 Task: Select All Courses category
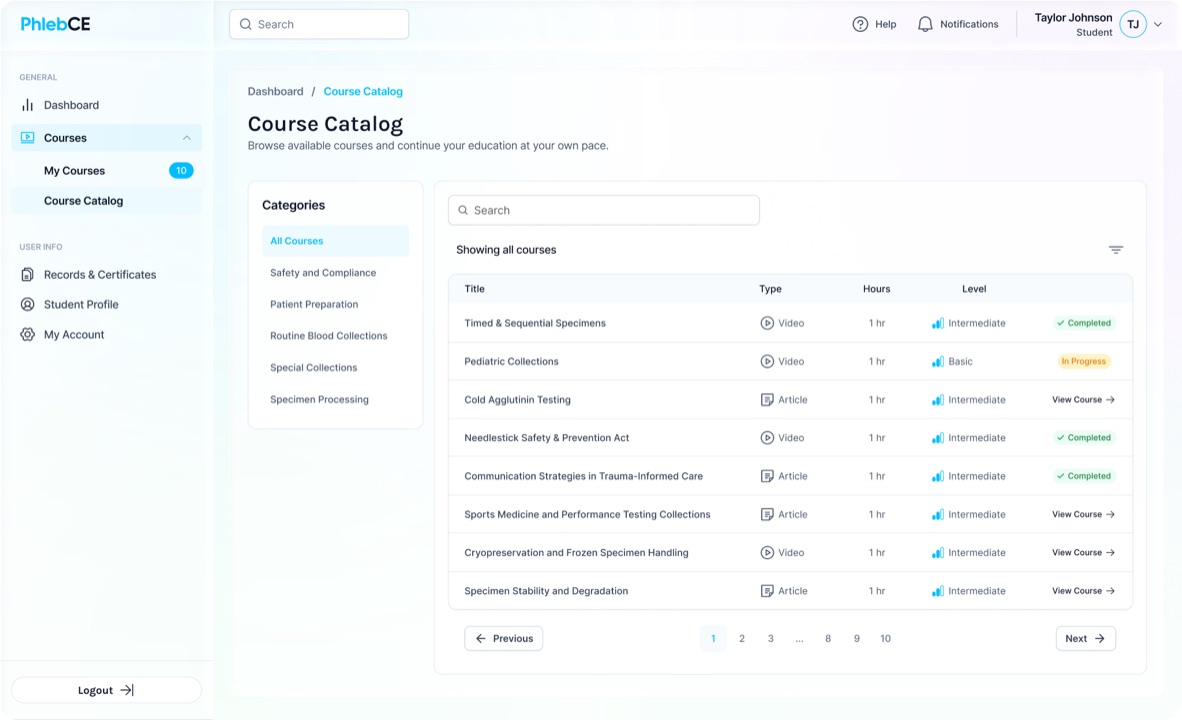[x=335, y=241]
